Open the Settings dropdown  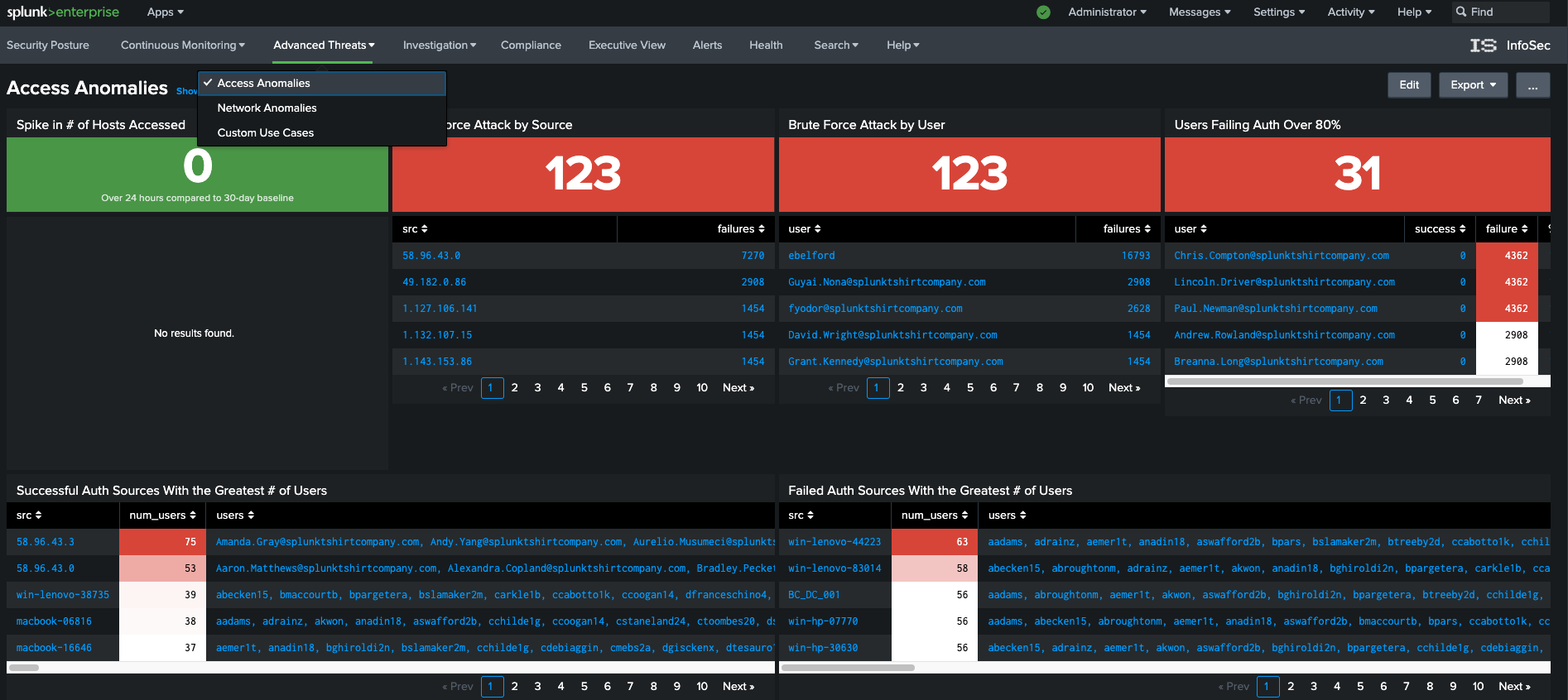(1279, 12)
